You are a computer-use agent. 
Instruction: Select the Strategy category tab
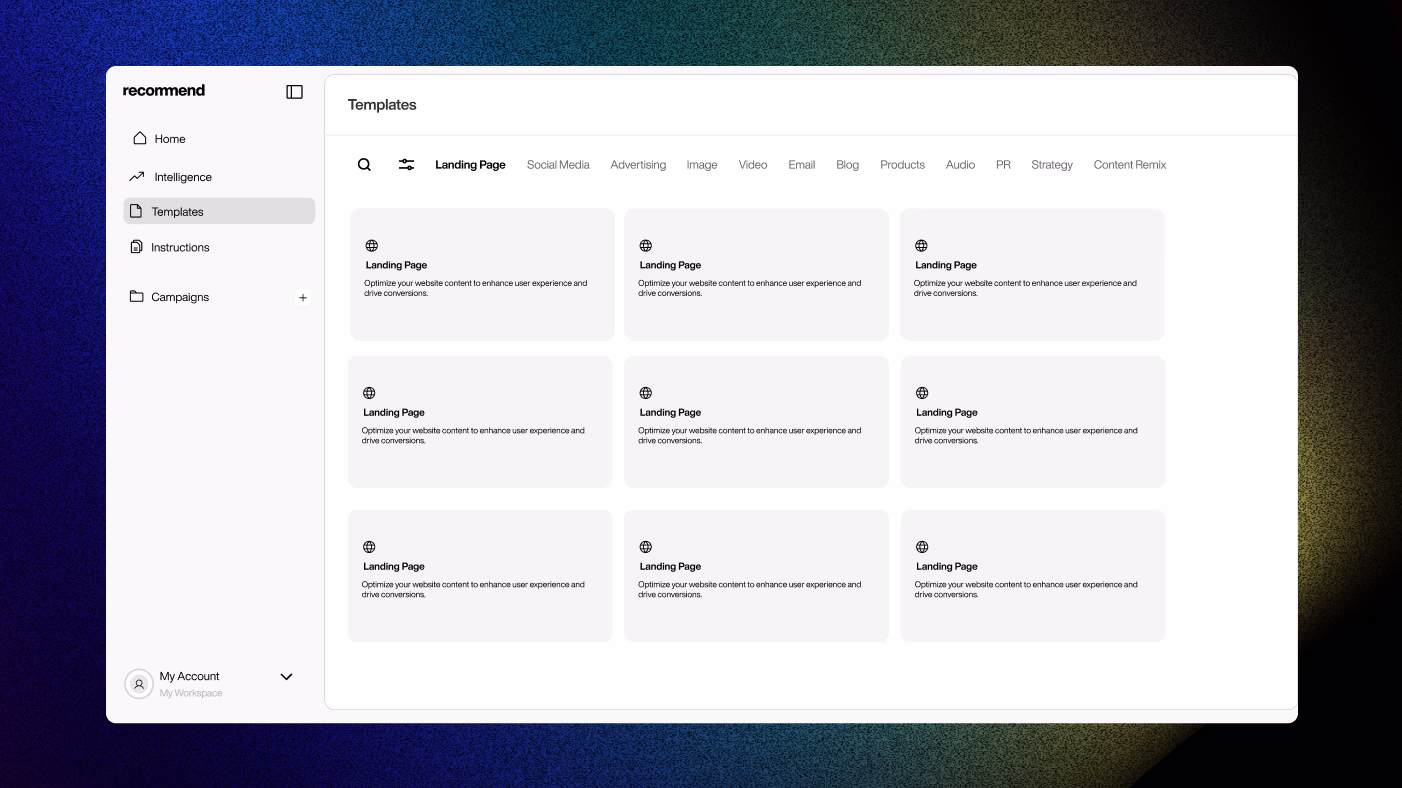click(x=1051, y=165)
